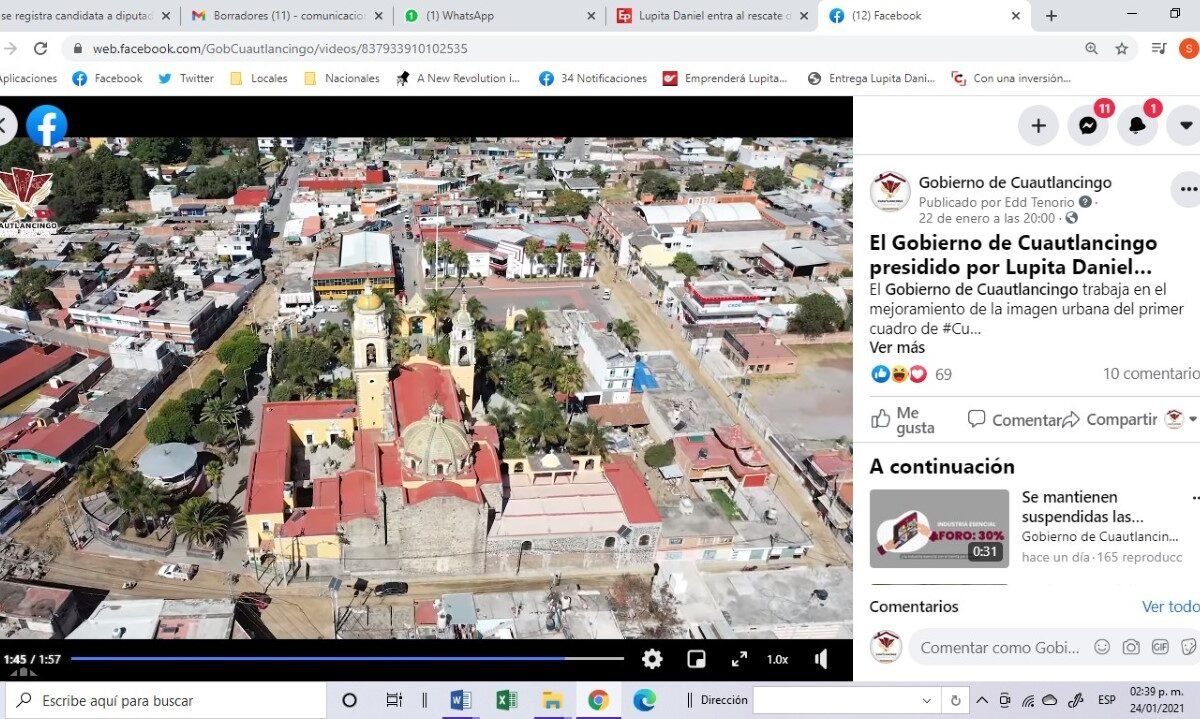The width and height of the screenshot is (1200, 719).
Task: Open File Explorer from the taskbar
Action: coord(552,700)
